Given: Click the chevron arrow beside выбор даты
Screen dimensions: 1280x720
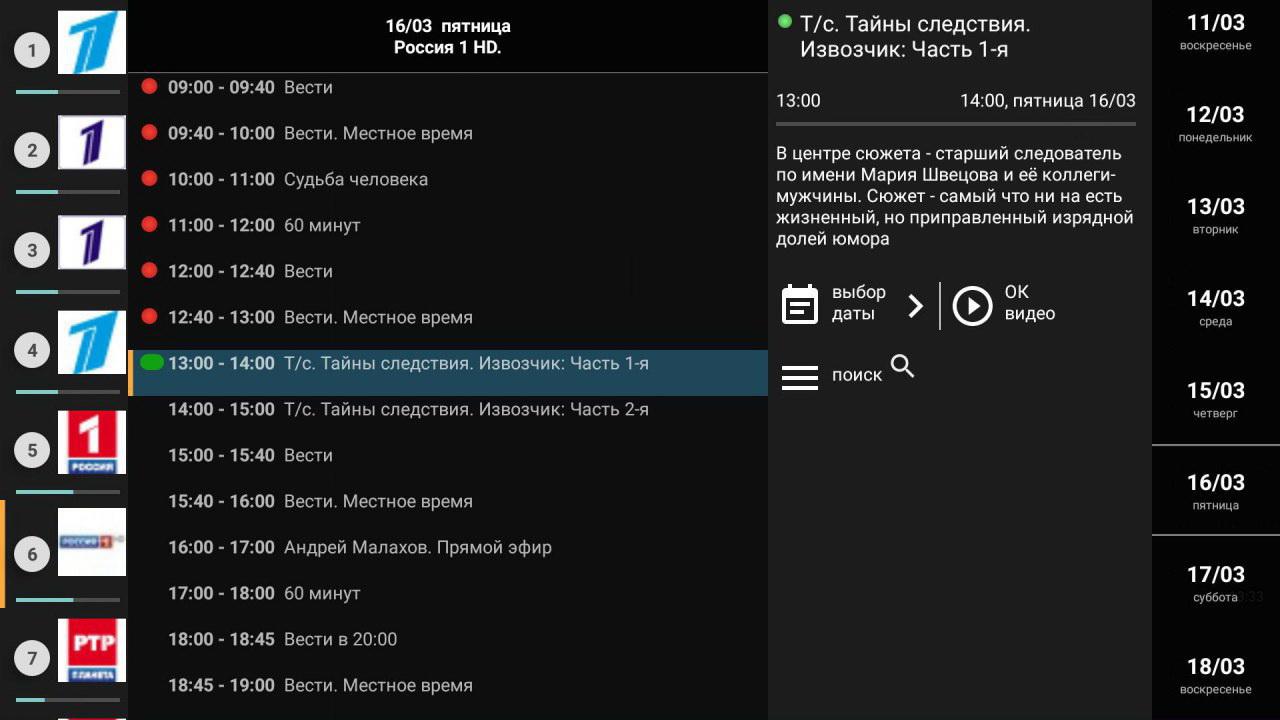Looking at the screenshot, I should [x=915, y=306].
